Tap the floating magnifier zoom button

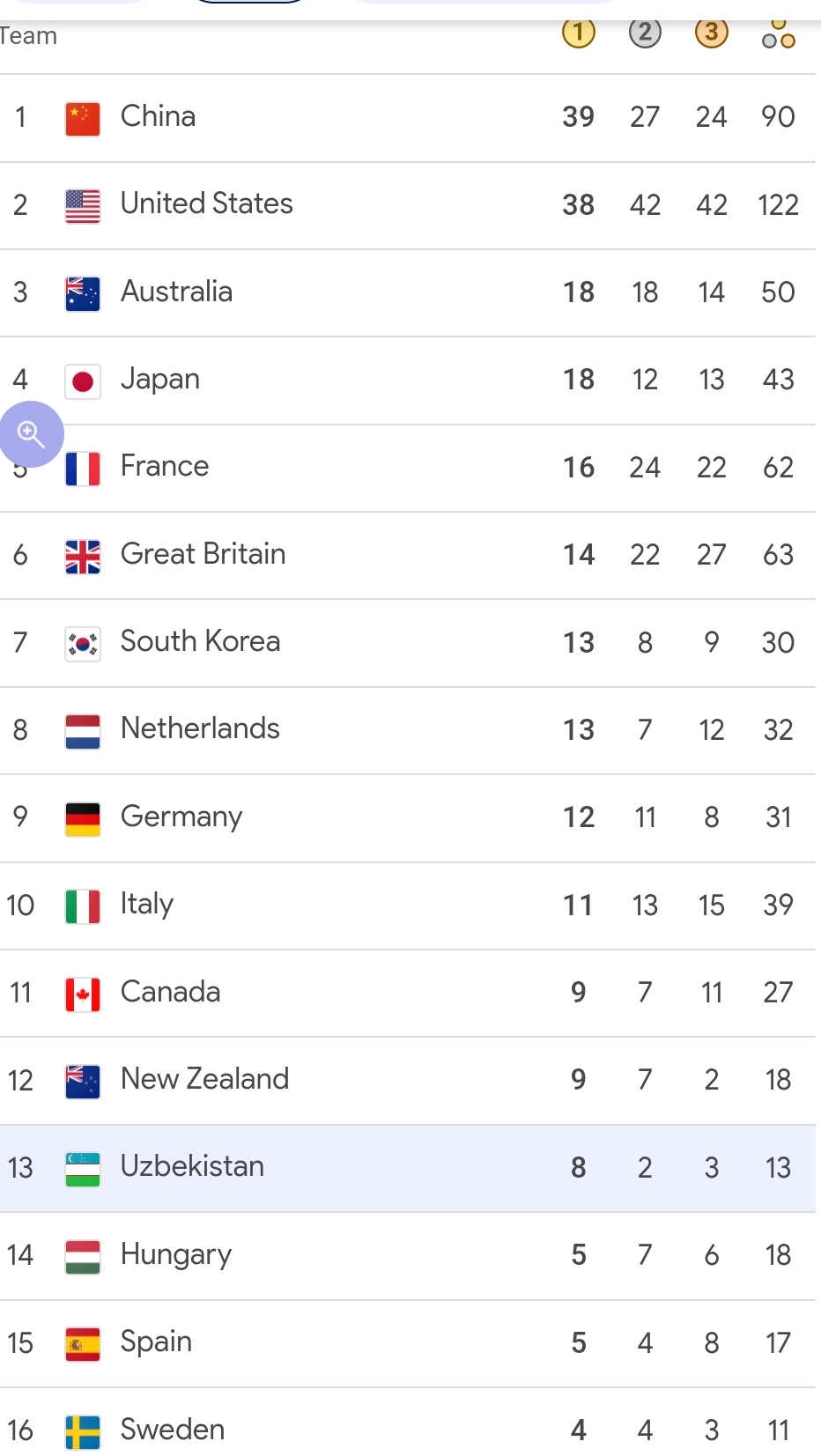pyautogui.click(x=32, y=433)
